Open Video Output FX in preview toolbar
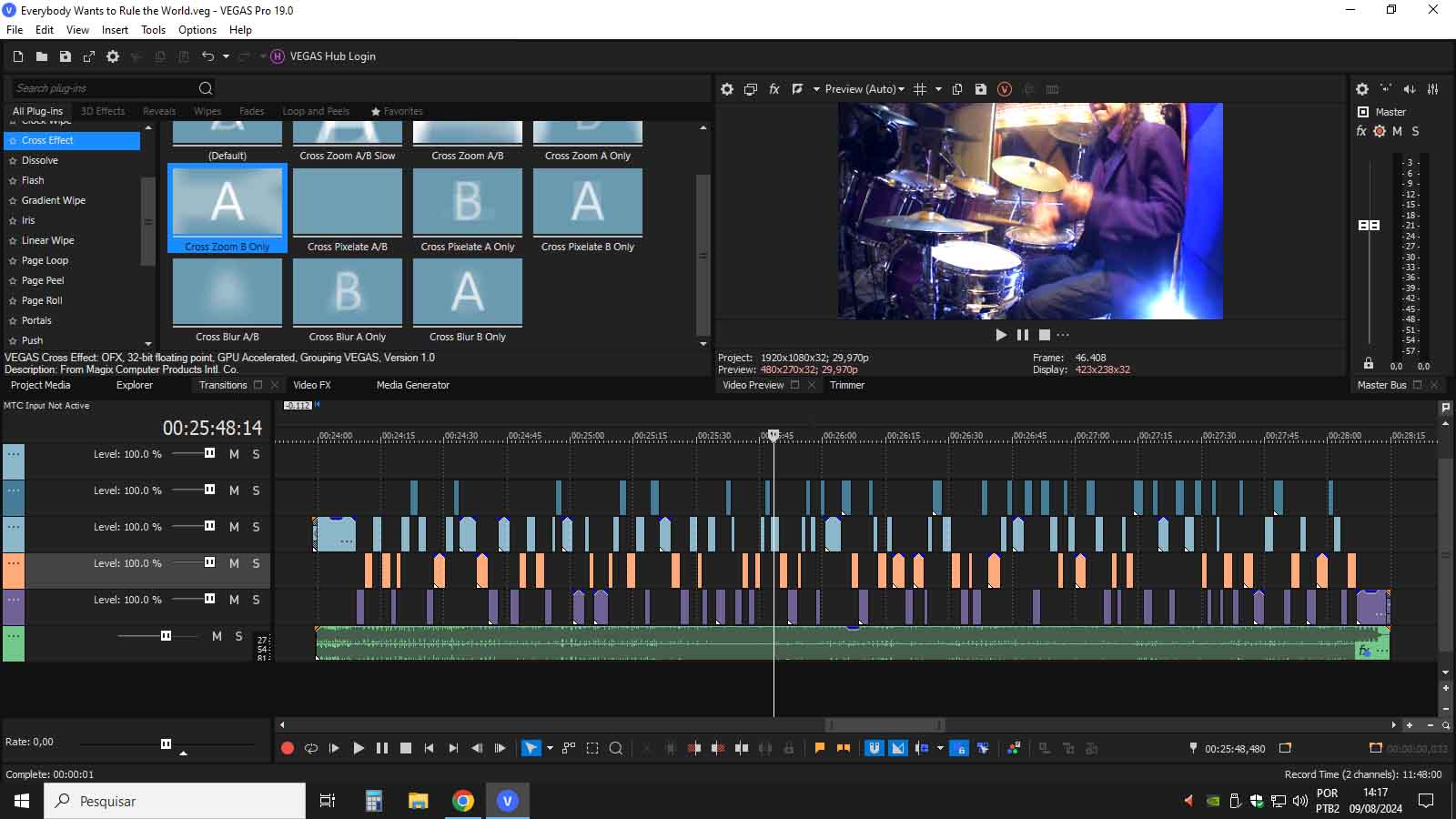The image size is (1456, 819). 774,89
